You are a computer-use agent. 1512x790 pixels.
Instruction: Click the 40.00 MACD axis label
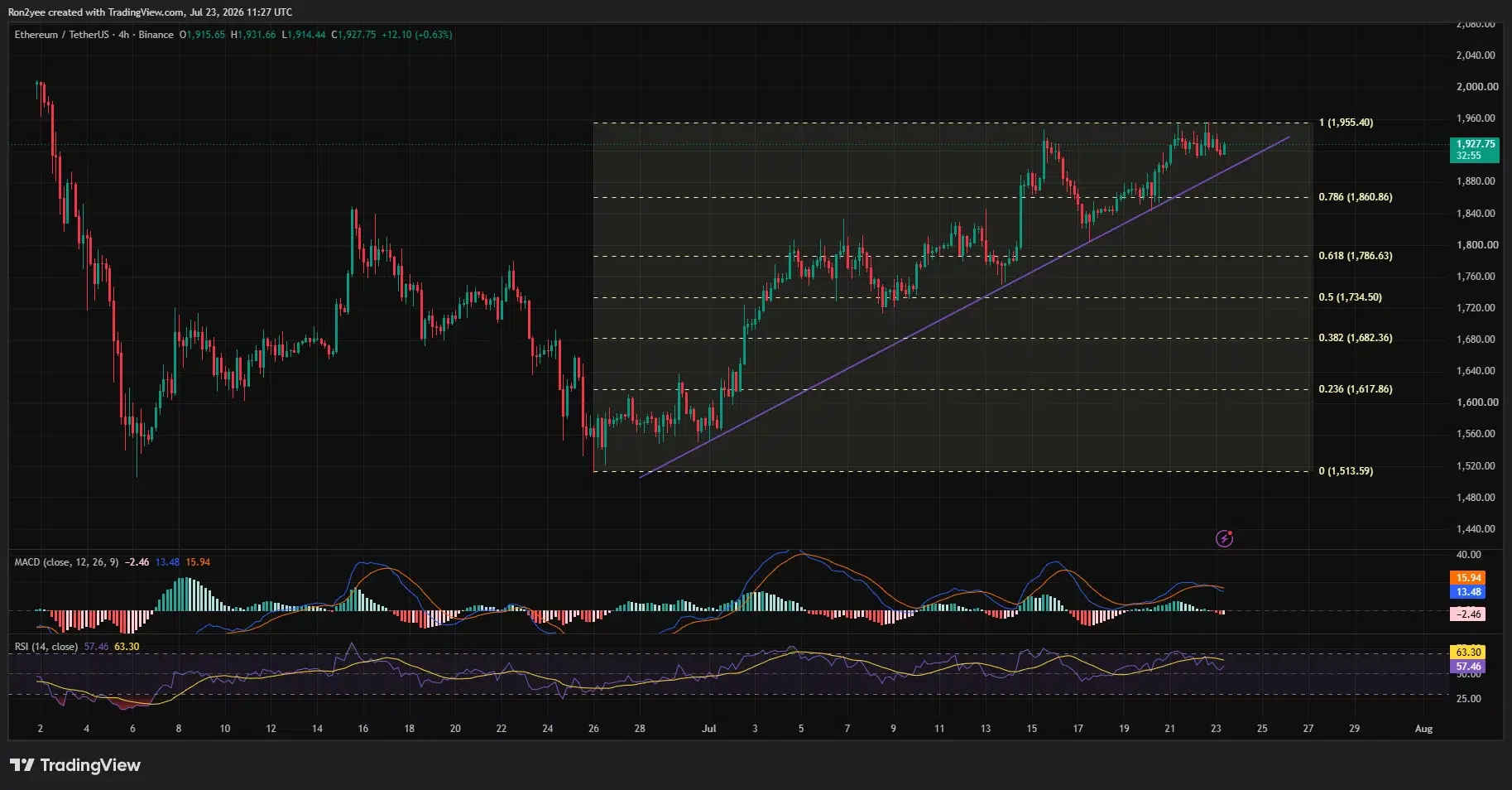click(1469, 555)
